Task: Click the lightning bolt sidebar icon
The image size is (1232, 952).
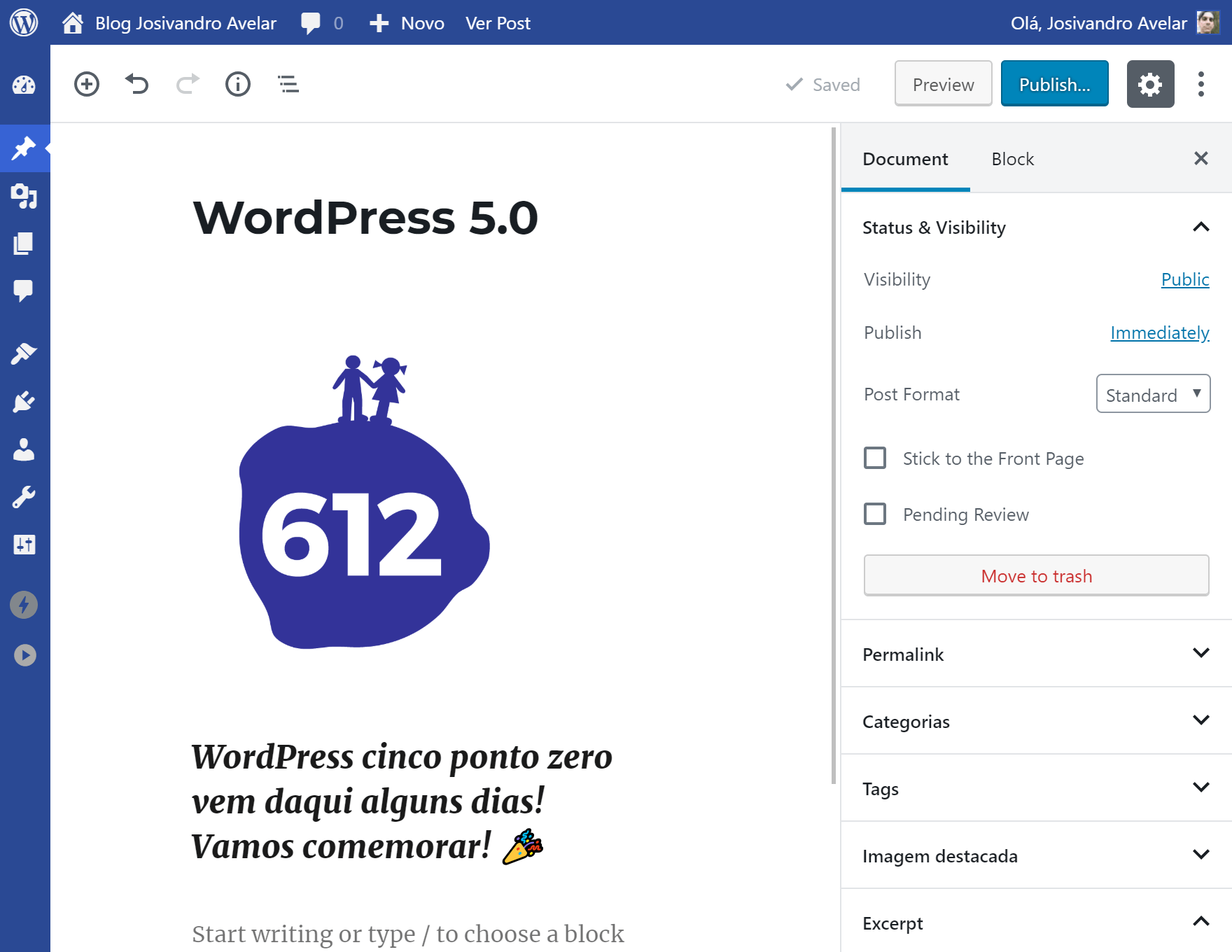Action: pos(24,605)
